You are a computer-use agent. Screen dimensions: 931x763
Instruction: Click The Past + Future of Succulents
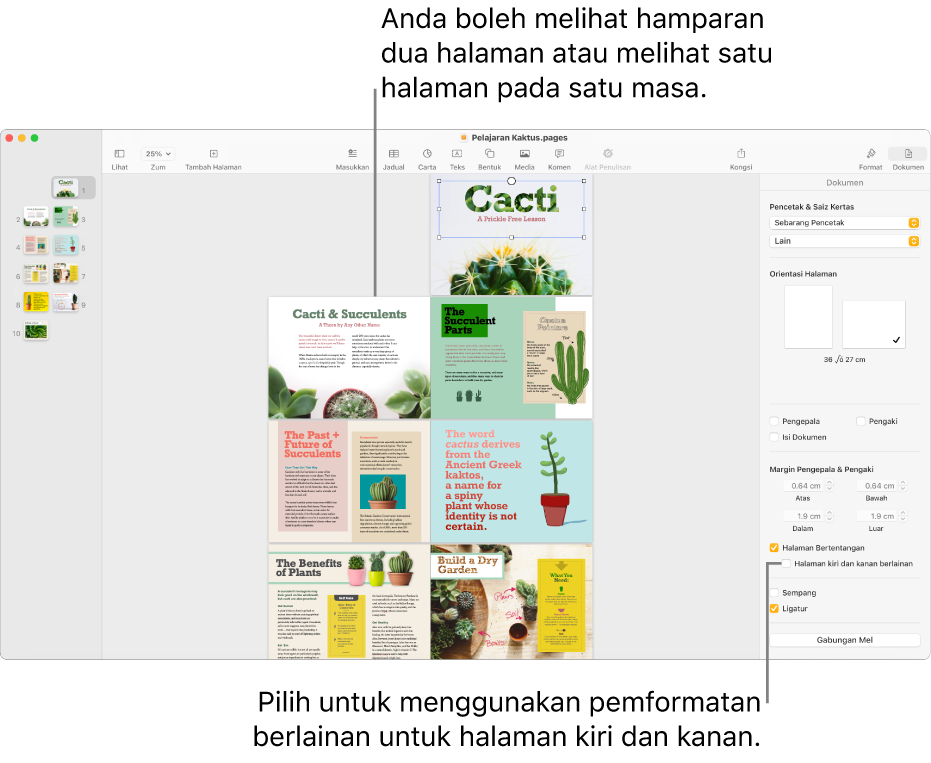(312, 444)
